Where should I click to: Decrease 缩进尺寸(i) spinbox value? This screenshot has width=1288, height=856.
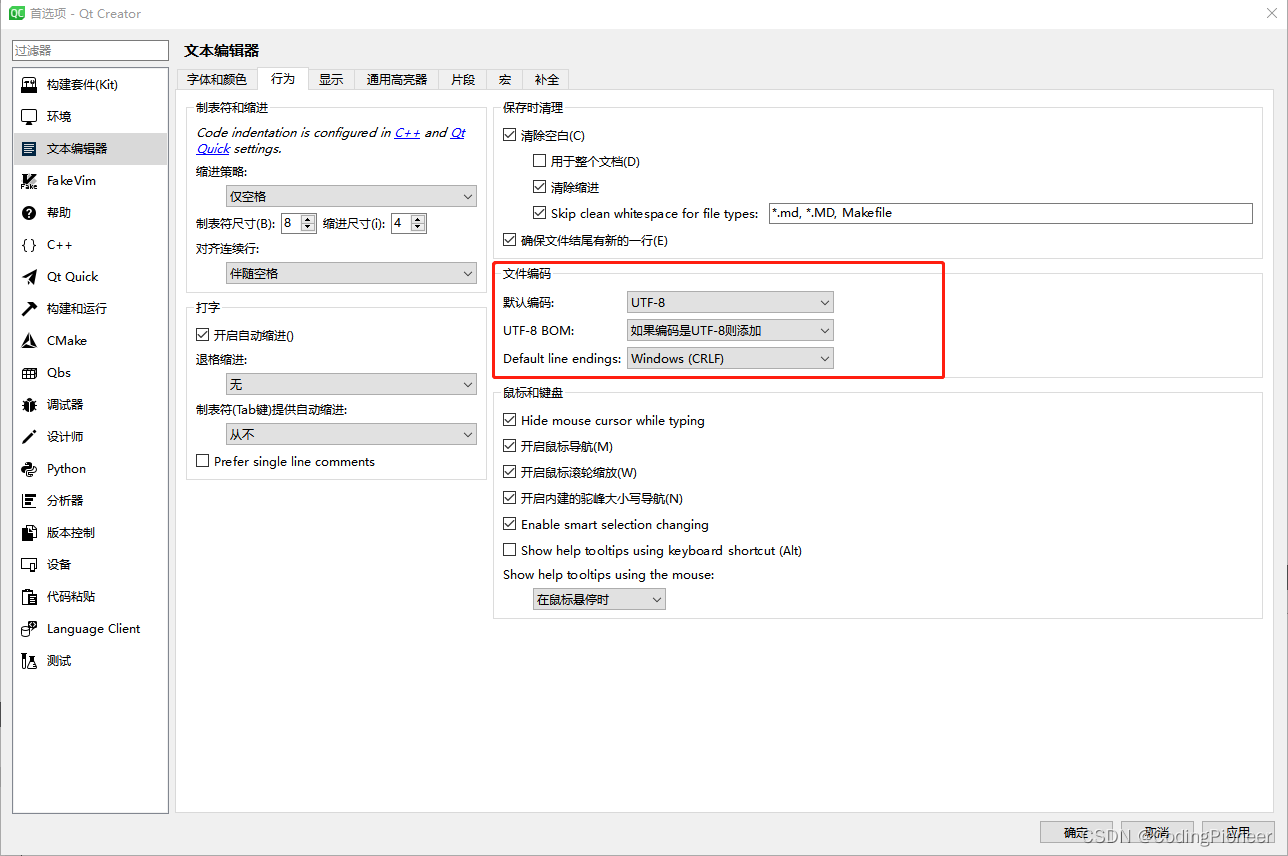pyautogui.click(x=418, y=228)
